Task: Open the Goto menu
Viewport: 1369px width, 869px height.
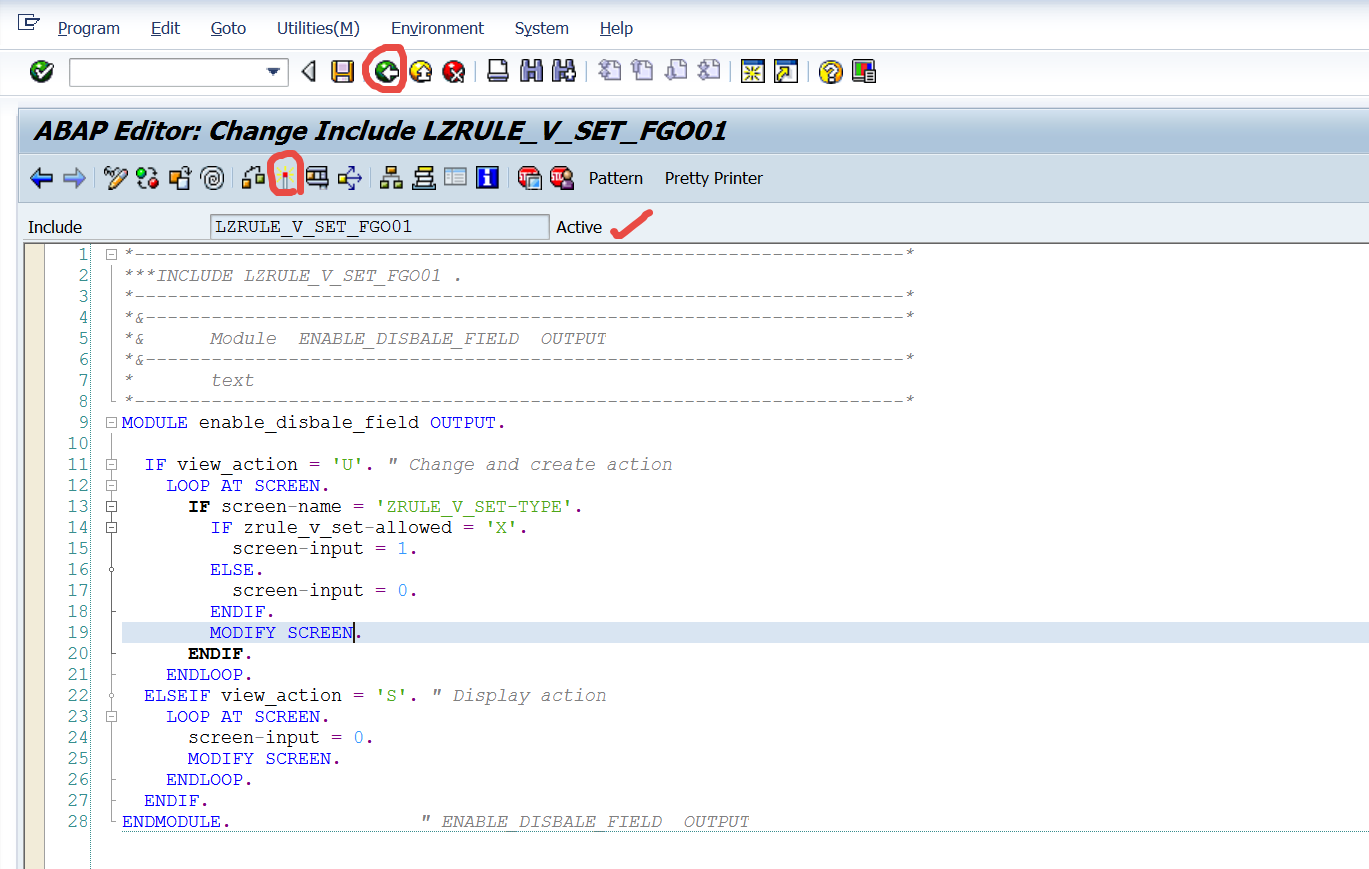Action: 228,28
